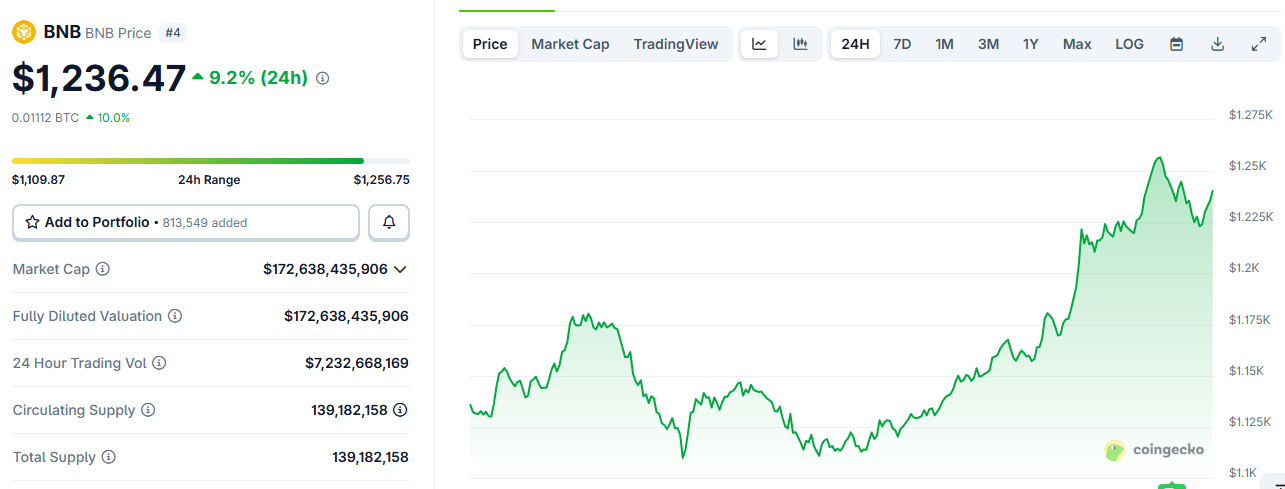Screen dimensions: 1285x489
Task: Select the 24H time range
Action: [855, 44]
